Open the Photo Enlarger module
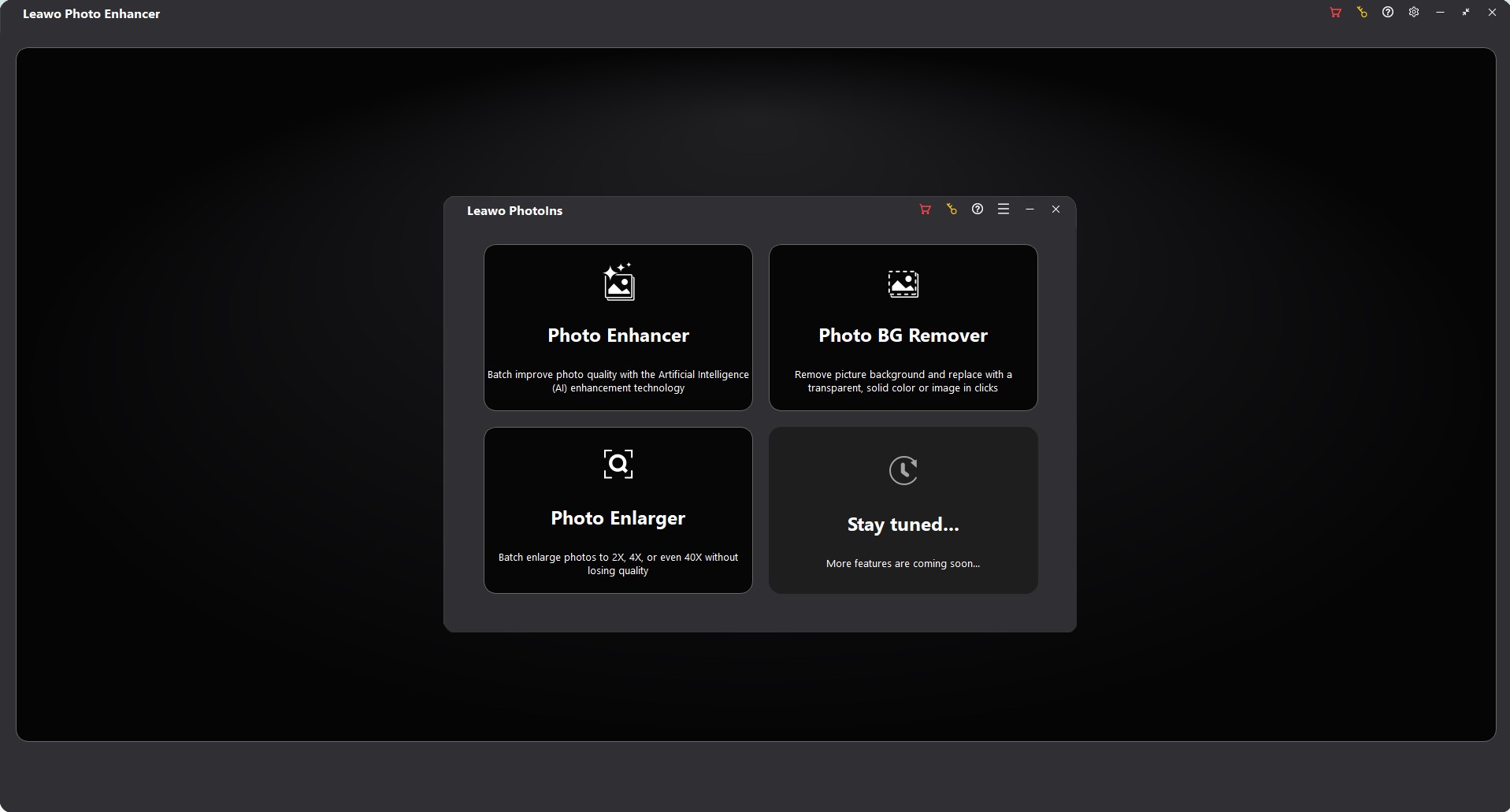The width and height of the screenshot is (1510, 812). (x=618, y=510)
